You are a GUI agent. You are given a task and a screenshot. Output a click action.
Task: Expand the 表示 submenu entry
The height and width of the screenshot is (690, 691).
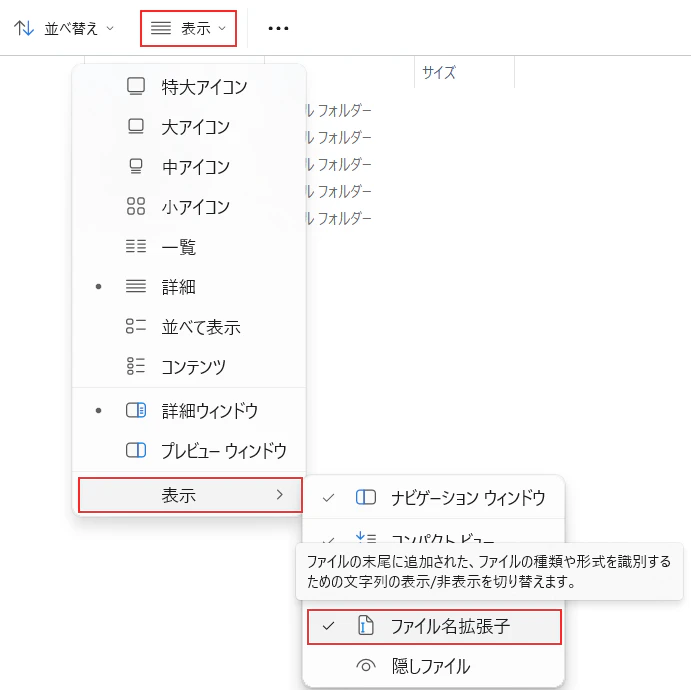(190, 495)
